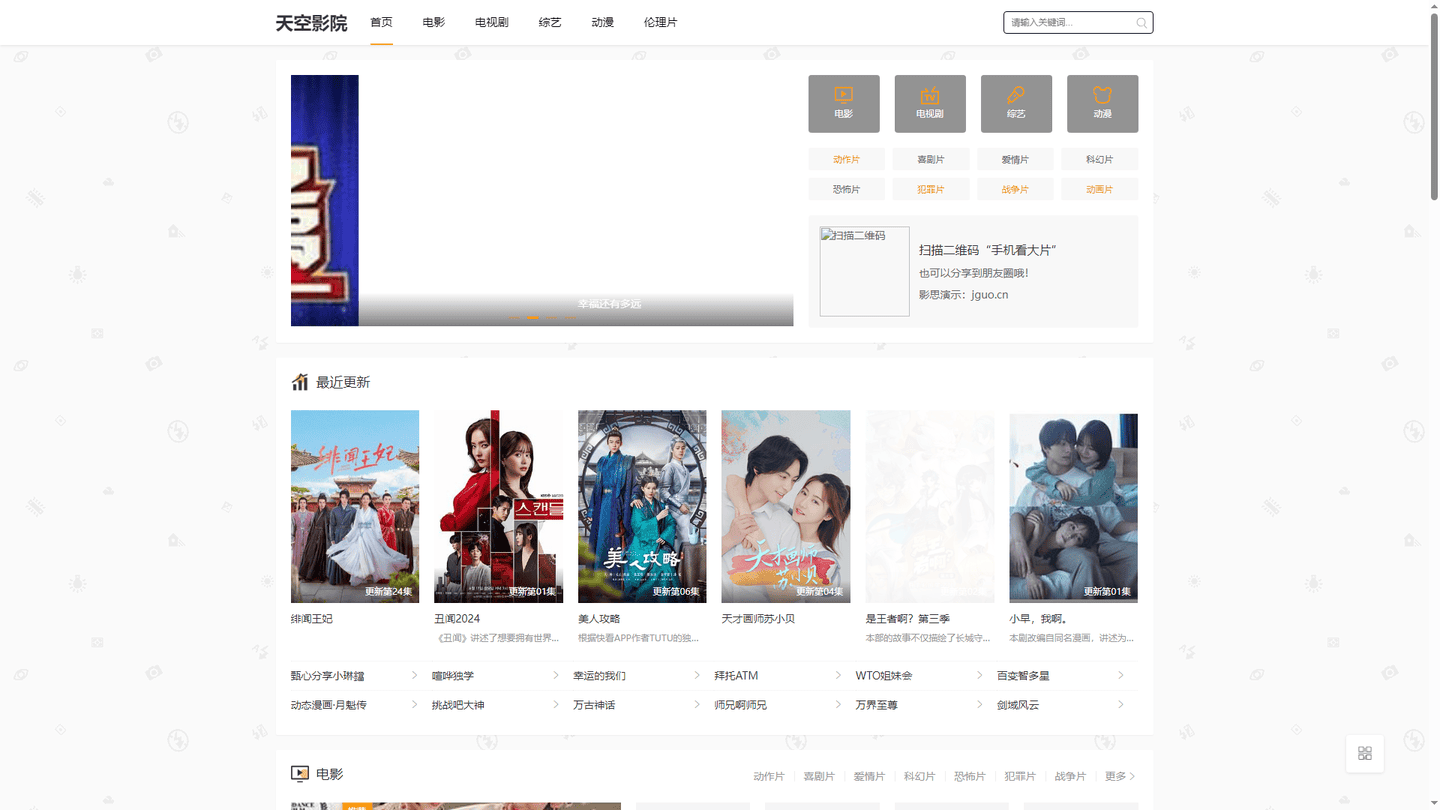Click the carousel banner image
Image resolution: width=1440 pixels, height=810 pixels.
coord(542,200)
